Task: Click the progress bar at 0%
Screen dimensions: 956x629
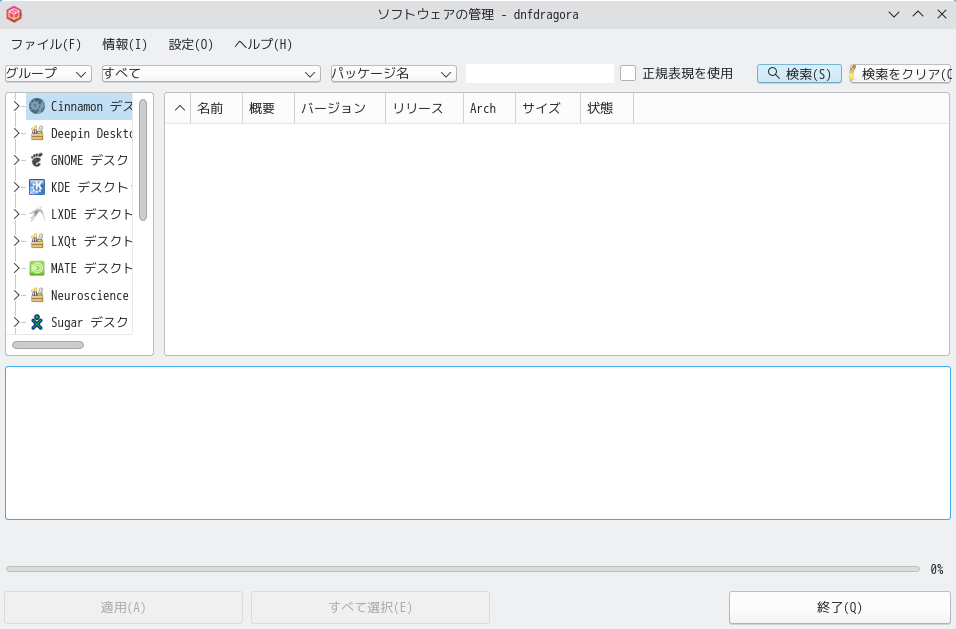Action: [463, 569]
